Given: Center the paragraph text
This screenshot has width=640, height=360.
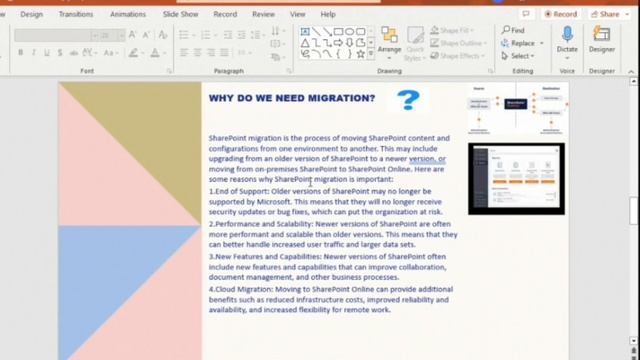Looking at the screenshot, I should point(198,53).
